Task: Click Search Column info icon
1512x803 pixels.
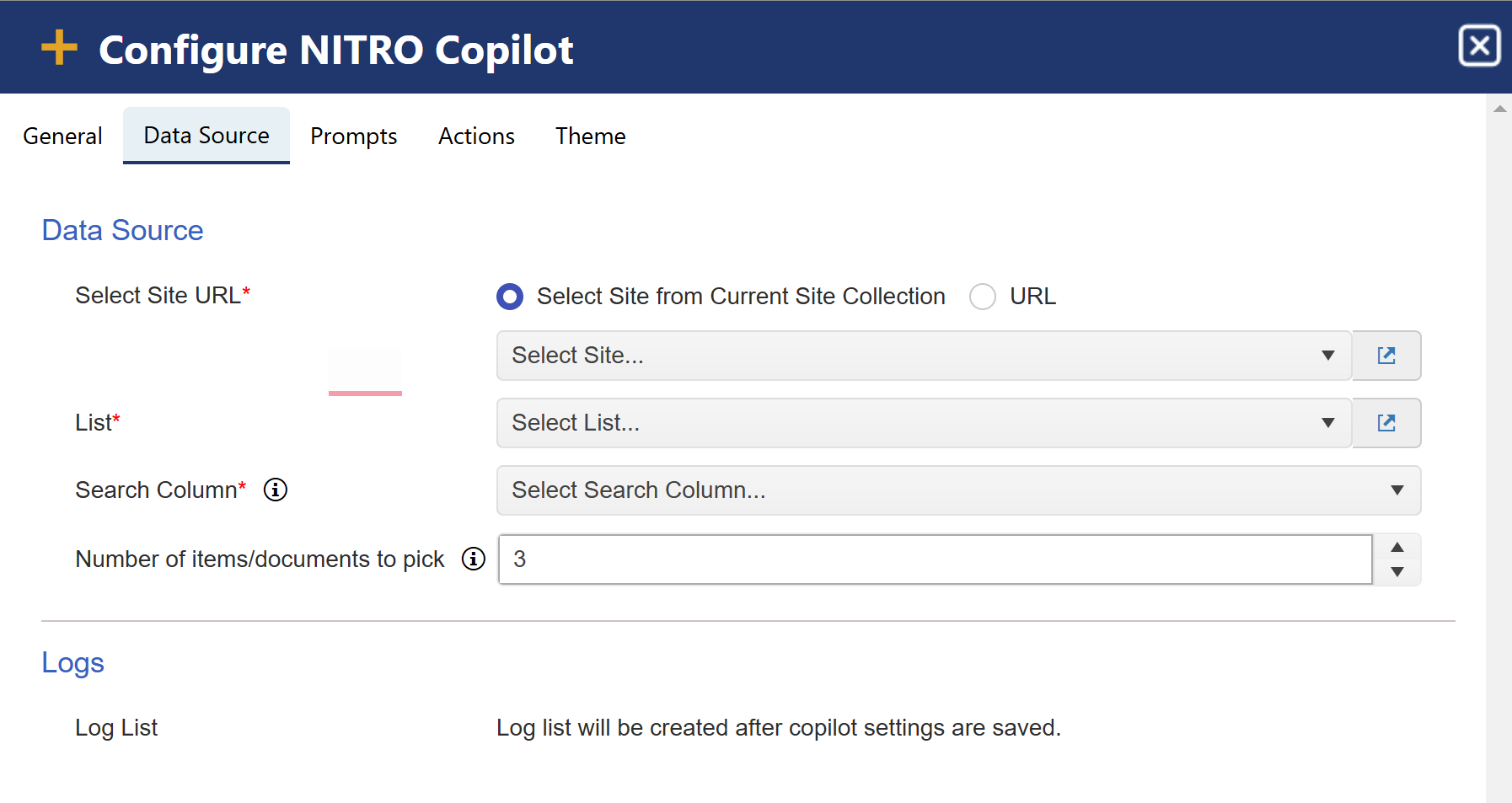Action: 276,490
